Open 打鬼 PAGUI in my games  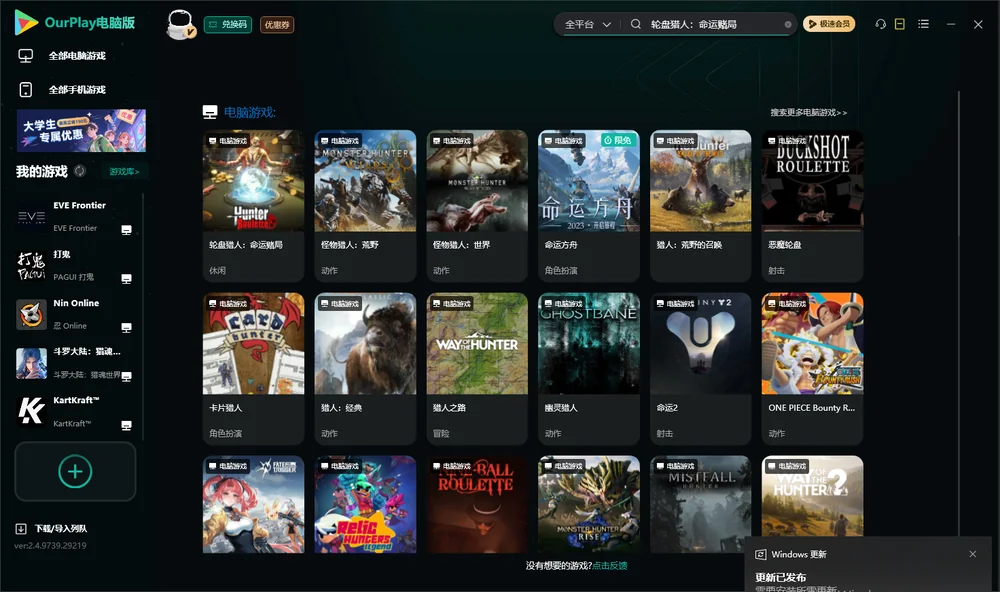(x=75, y=265)
